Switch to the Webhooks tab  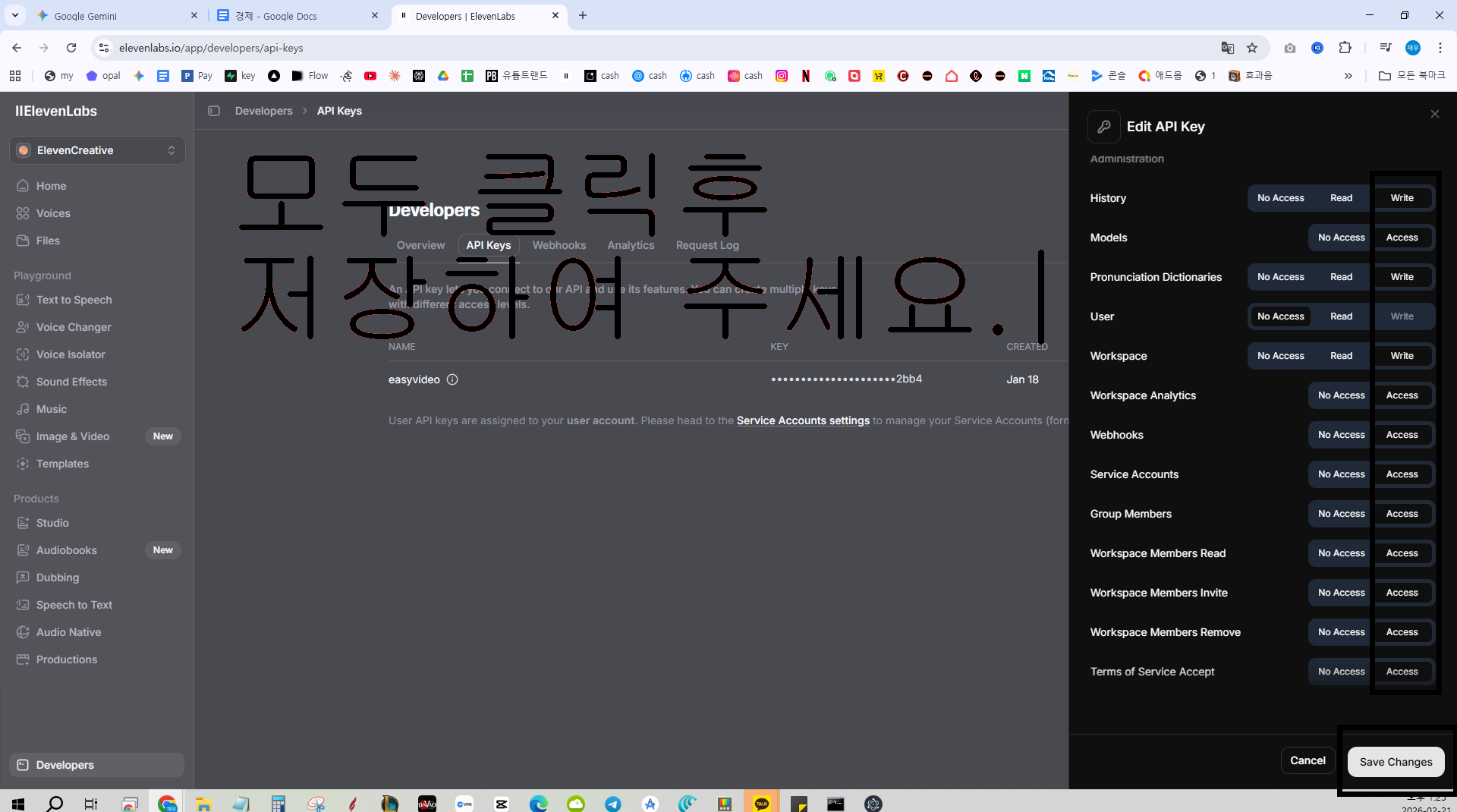pyautogui.click(x=559, y=245)
